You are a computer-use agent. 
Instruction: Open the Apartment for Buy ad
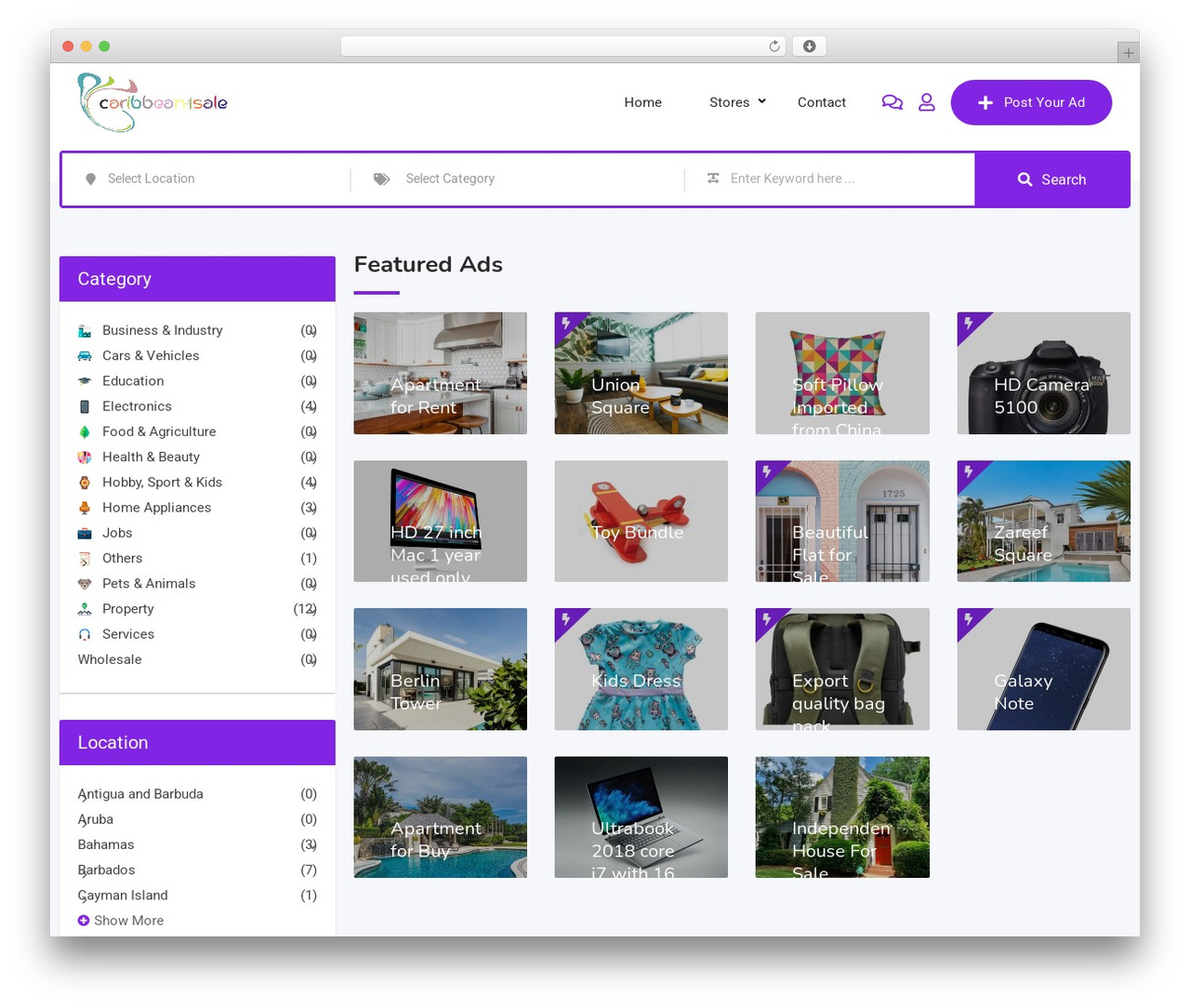[441, 817]
